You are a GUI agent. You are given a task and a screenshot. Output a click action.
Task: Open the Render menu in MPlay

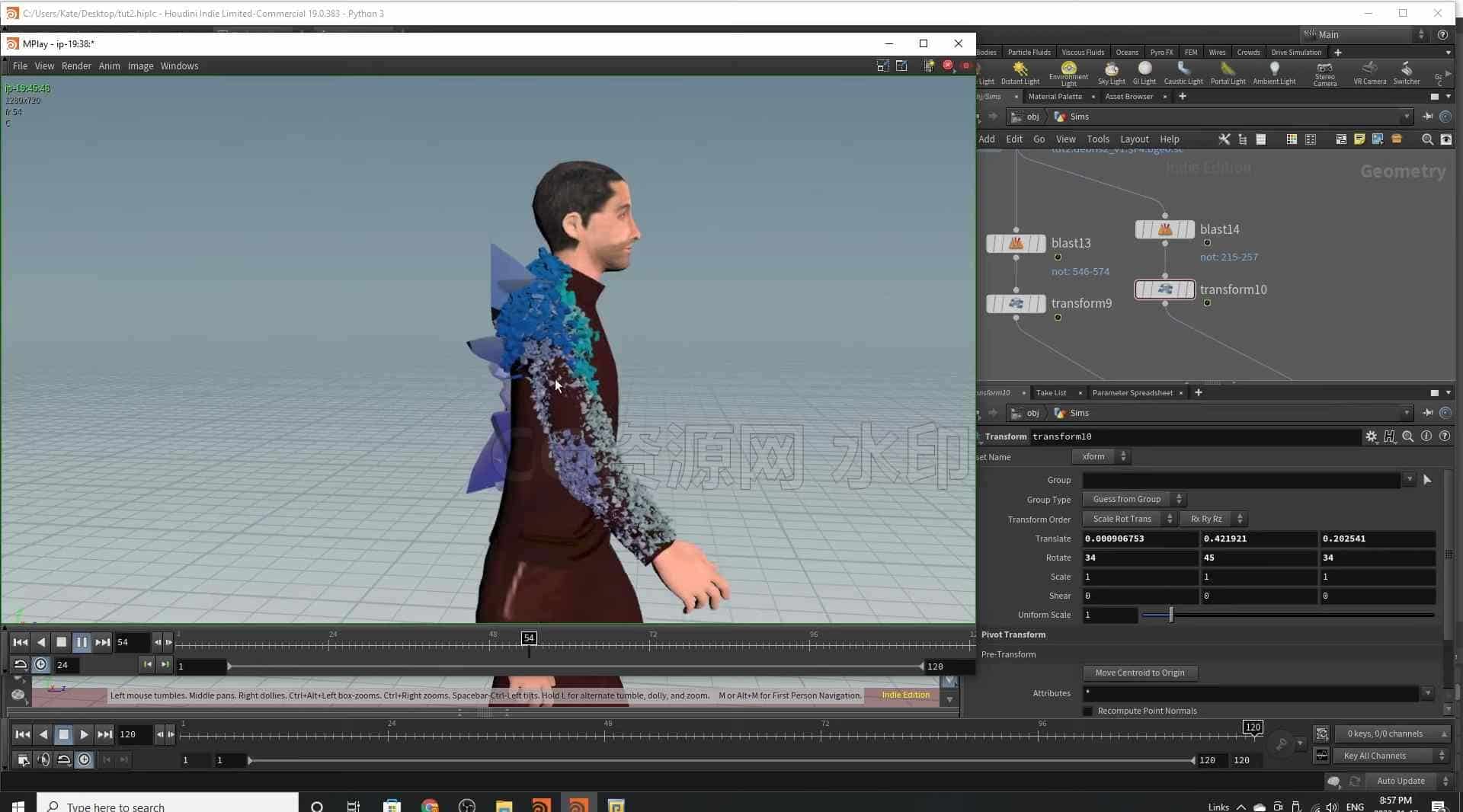point(76,66)
